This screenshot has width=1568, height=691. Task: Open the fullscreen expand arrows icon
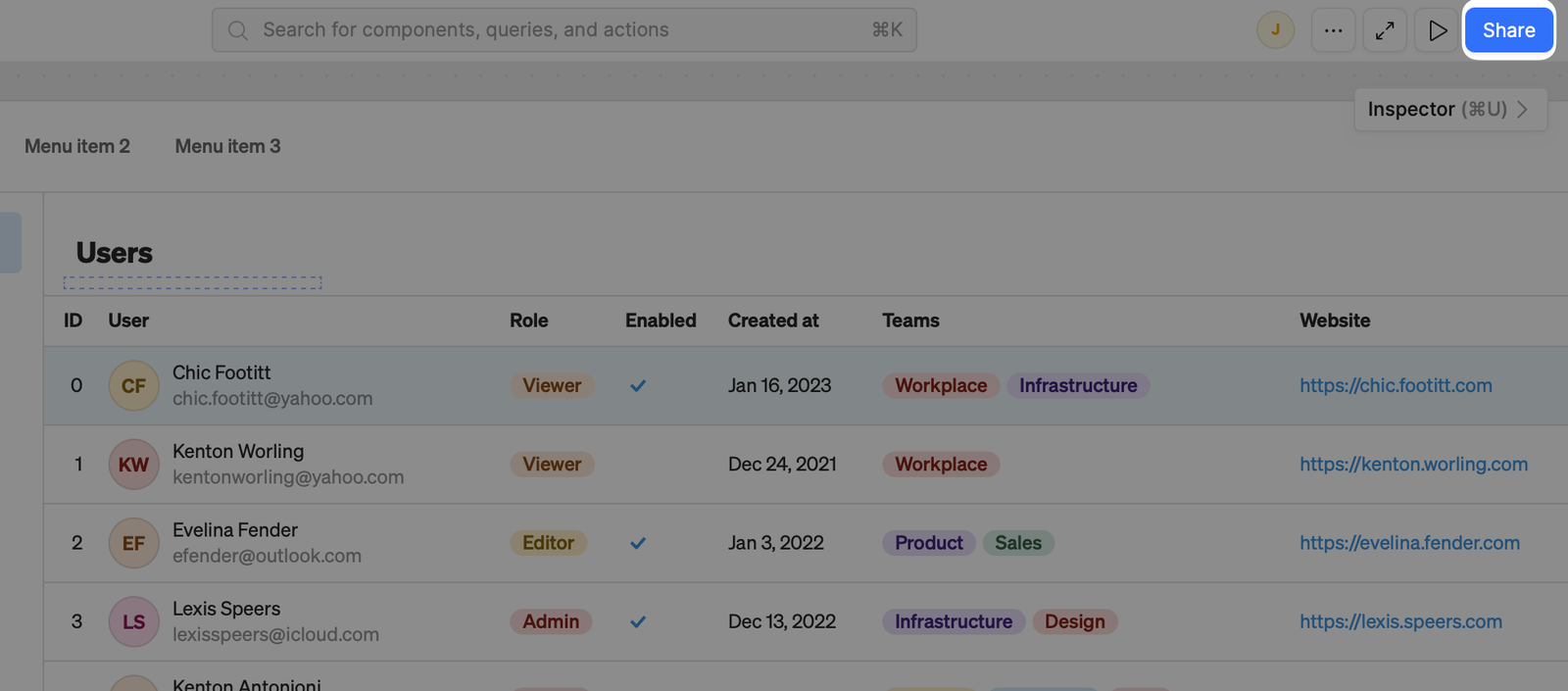[x=1385, y=30]
